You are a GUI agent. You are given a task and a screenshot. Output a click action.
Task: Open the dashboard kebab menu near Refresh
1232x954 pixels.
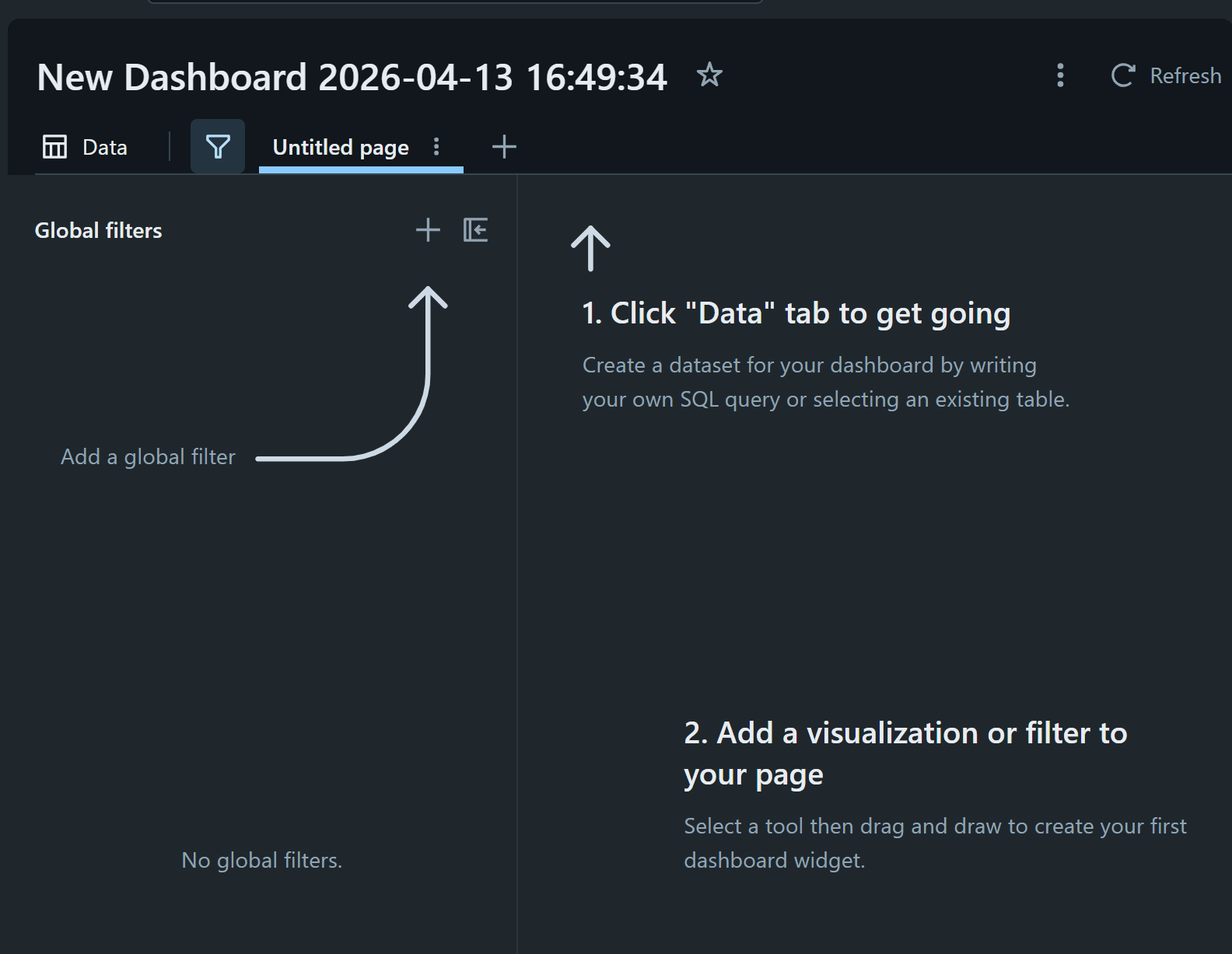coord(1060,75)
